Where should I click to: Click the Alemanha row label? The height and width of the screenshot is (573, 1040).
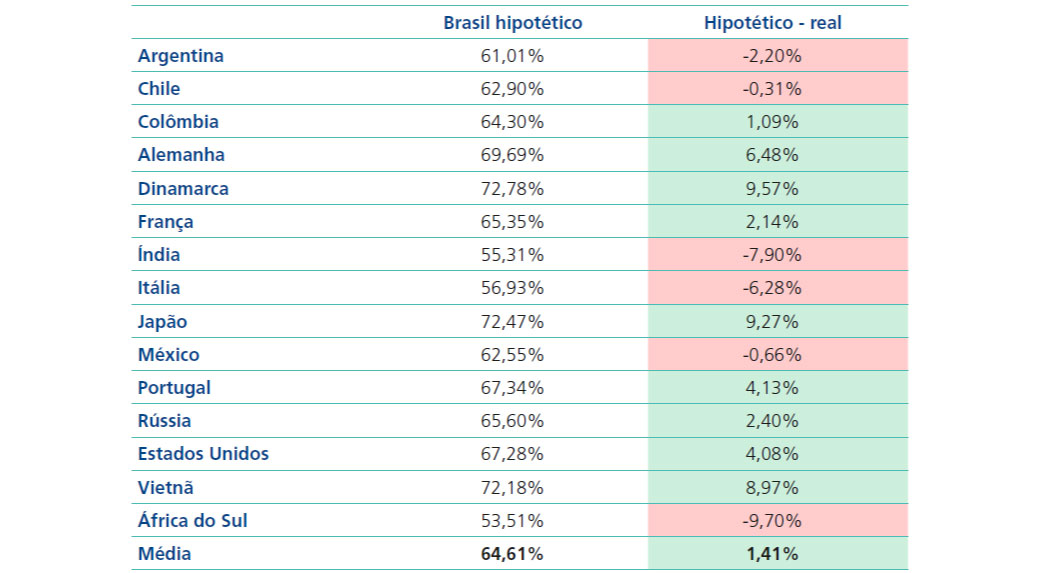click(x=181, y=155)
